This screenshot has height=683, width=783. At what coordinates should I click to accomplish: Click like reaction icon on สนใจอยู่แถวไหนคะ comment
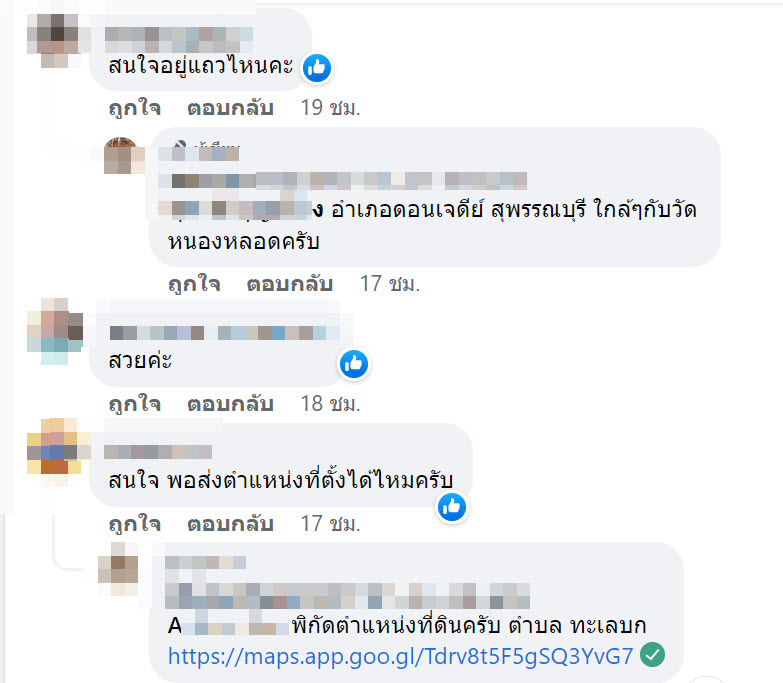(x=317, y=67)
